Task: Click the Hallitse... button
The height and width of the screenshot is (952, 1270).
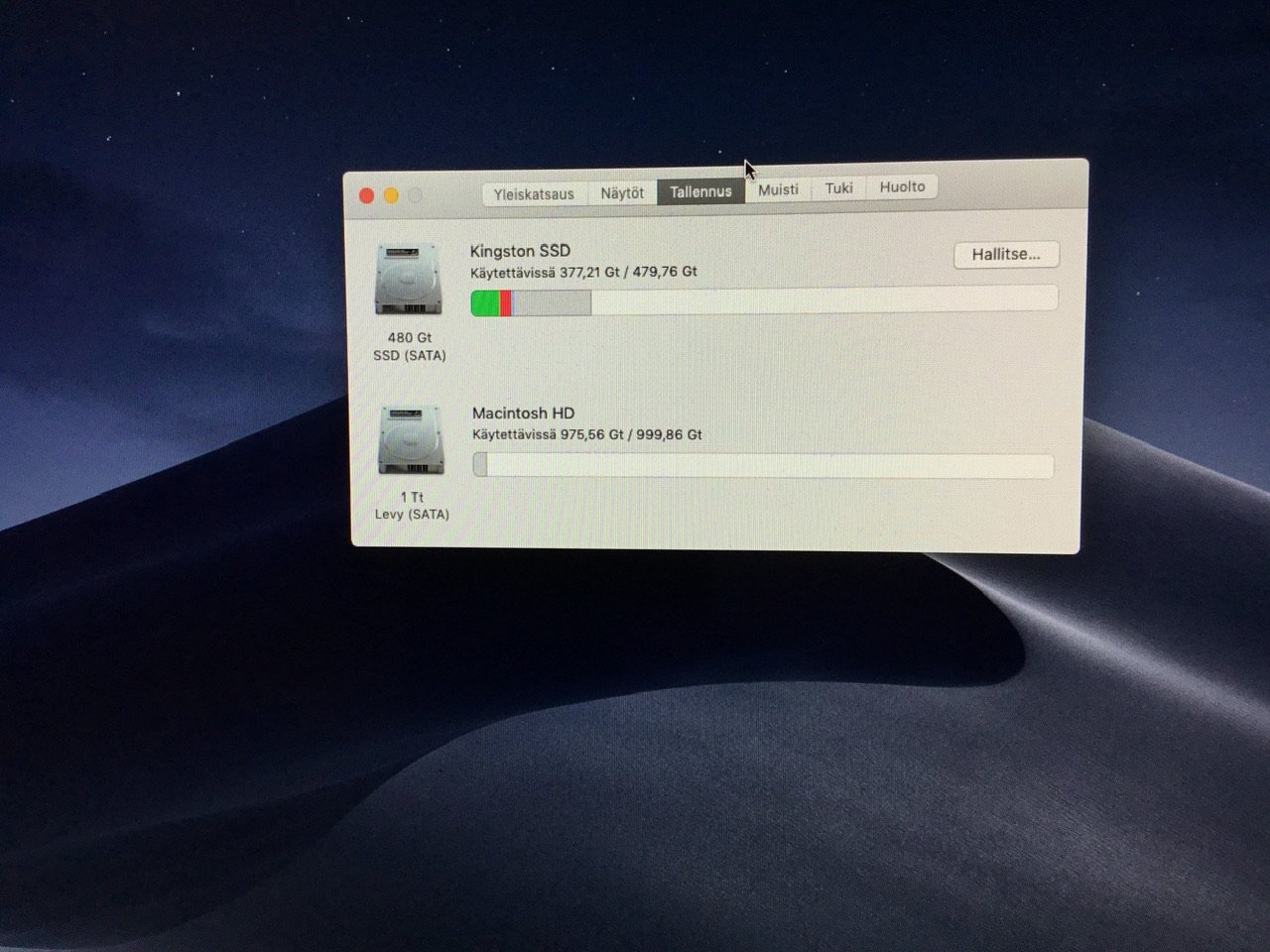Action: (x=1006, y=255)
